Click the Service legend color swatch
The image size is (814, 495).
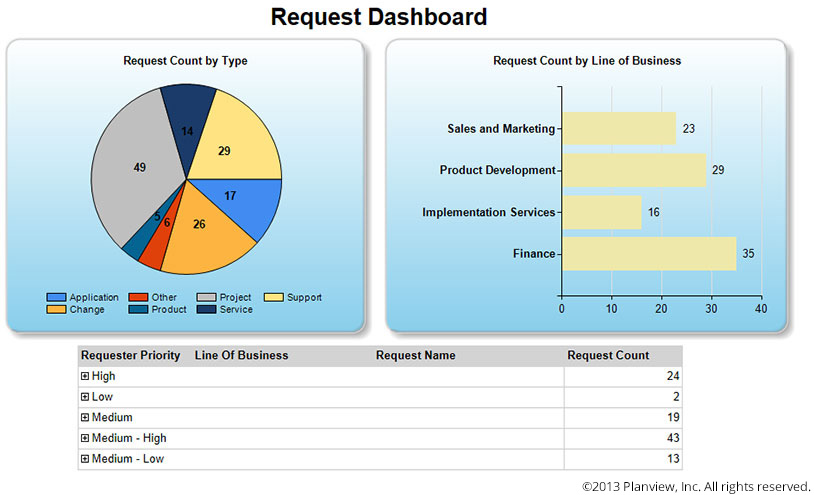point(206,309)
